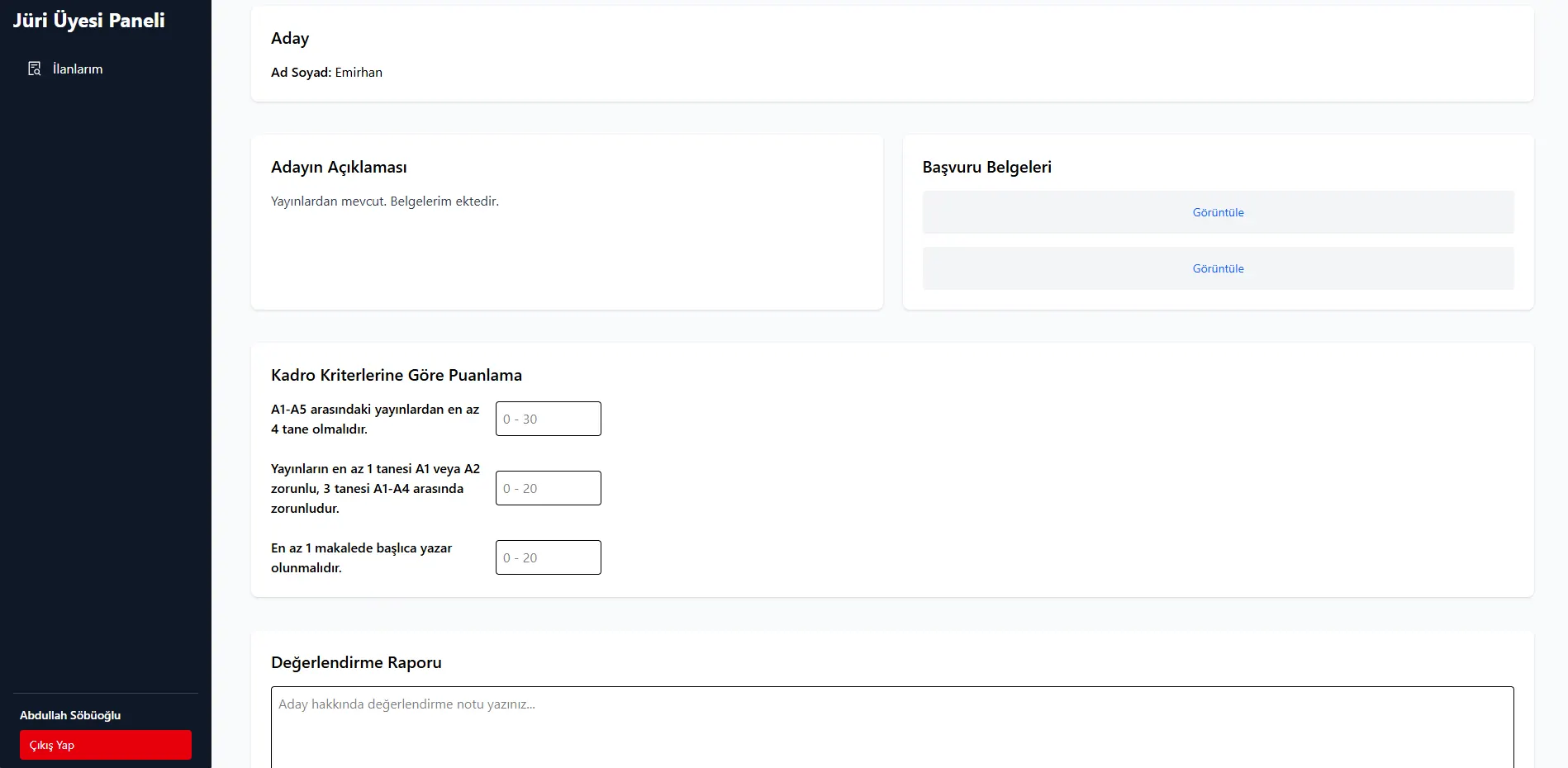This screenshot has width=1568, height=768.
Task: Open the first Görüntüle document link
Action: 1218,212
